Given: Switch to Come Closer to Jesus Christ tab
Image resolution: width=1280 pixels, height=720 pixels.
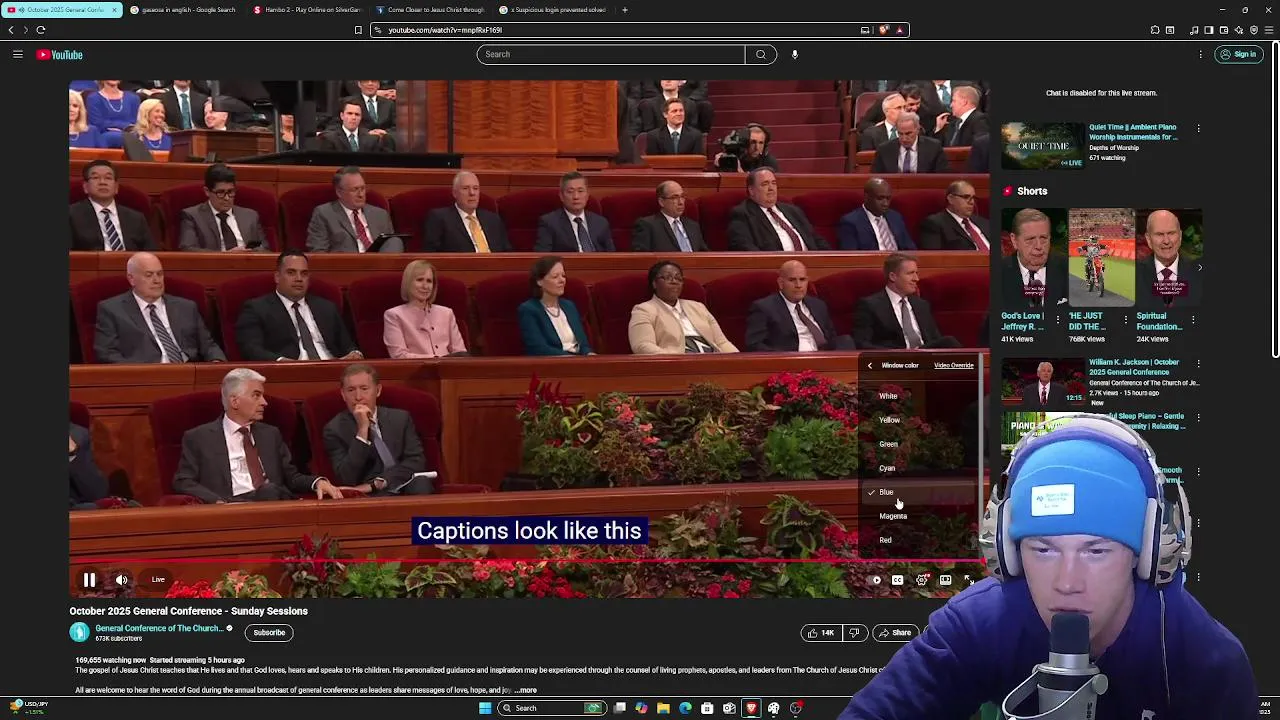Looking at the screenshot, I should [x=432, y=10].
